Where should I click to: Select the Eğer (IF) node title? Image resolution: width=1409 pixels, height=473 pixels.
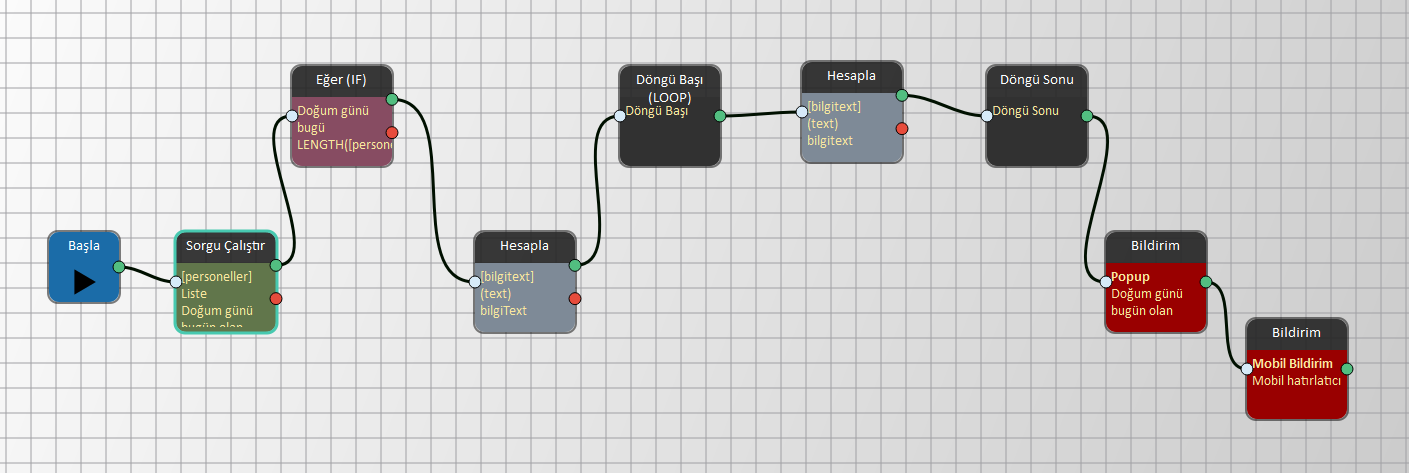point(342,79)
